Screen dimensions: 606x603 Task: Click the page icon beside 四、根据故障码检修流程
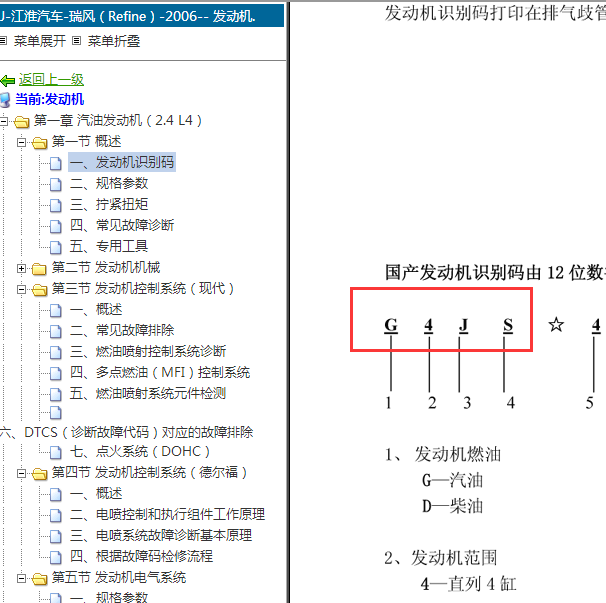click(x=56, y=557)
